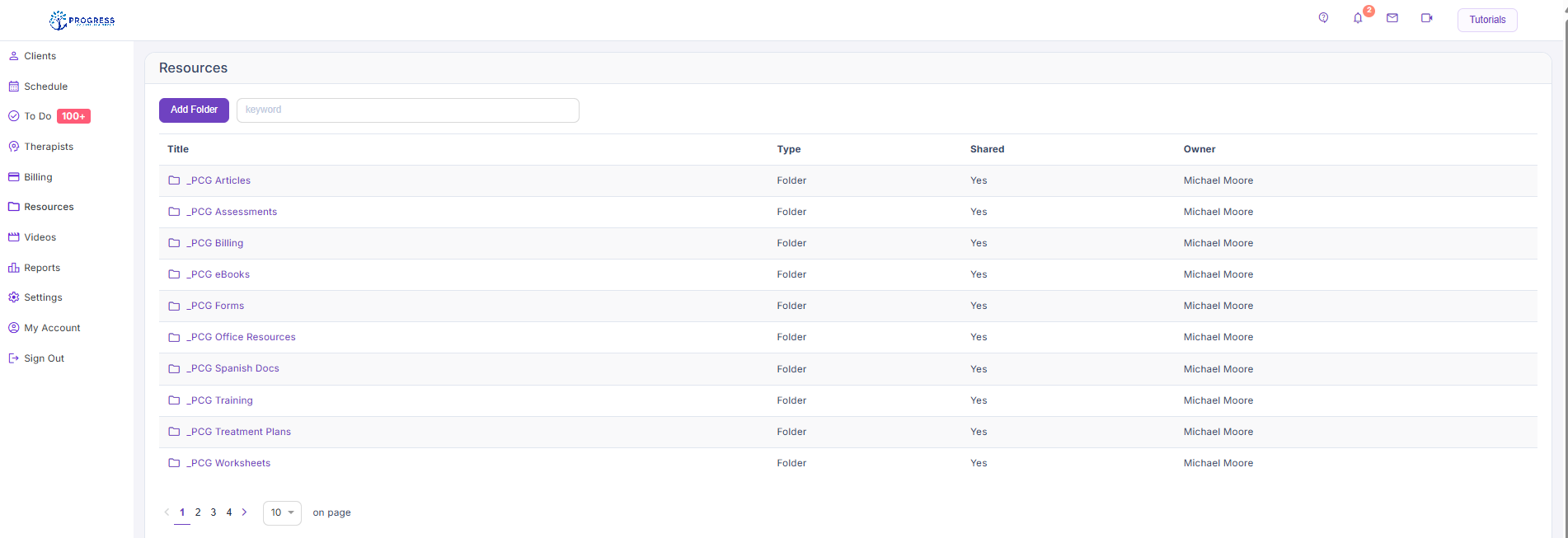Click the previous page left chevron
This screenshot has height=538, width=1568.
167,512
